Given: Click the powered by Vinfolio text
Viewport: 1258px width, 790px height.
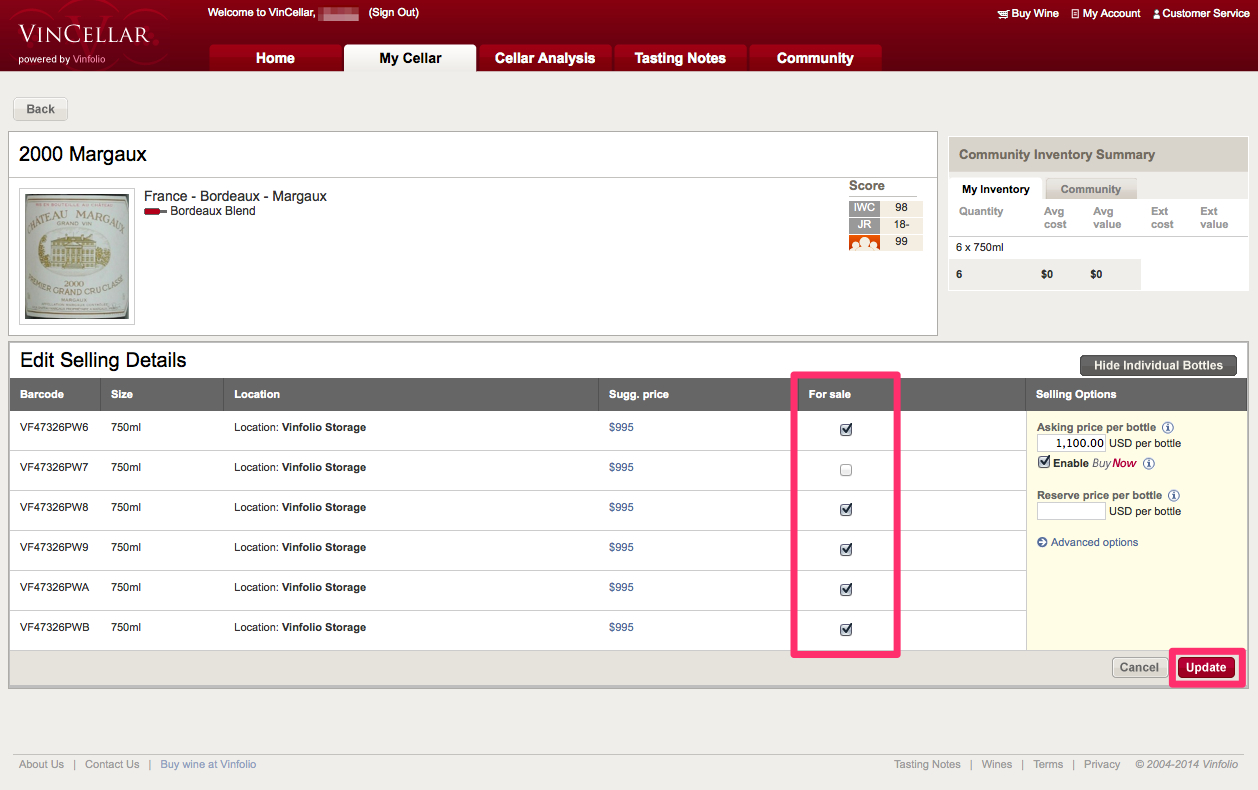Looking at the screenshot, I should pos(61,59).
